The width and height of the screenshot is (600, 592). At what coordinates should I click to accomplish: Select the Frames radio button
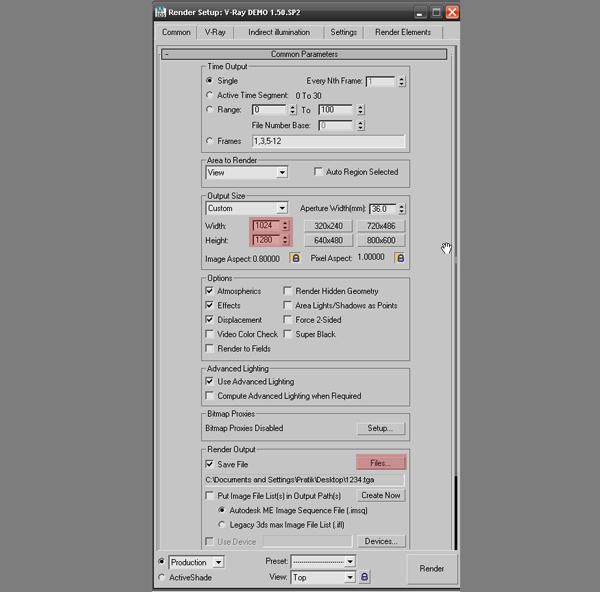(209, 141)
